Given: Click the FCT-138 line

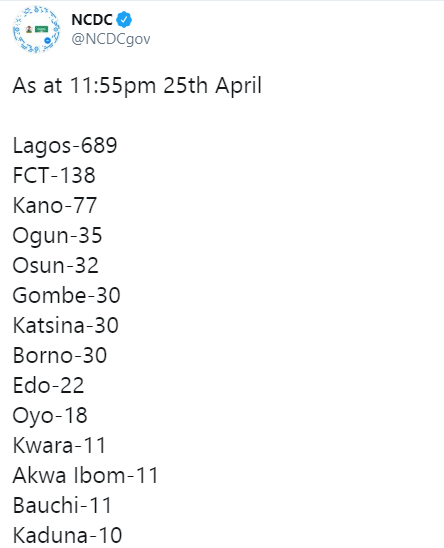Looking at the screenshot, I should pyautogui.click(x=54, y=175).
